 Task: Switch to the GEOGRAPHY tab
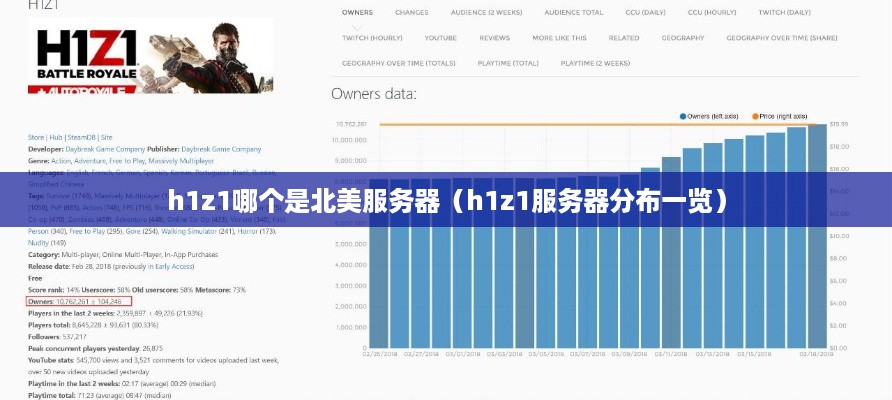[x=683, y=38]
